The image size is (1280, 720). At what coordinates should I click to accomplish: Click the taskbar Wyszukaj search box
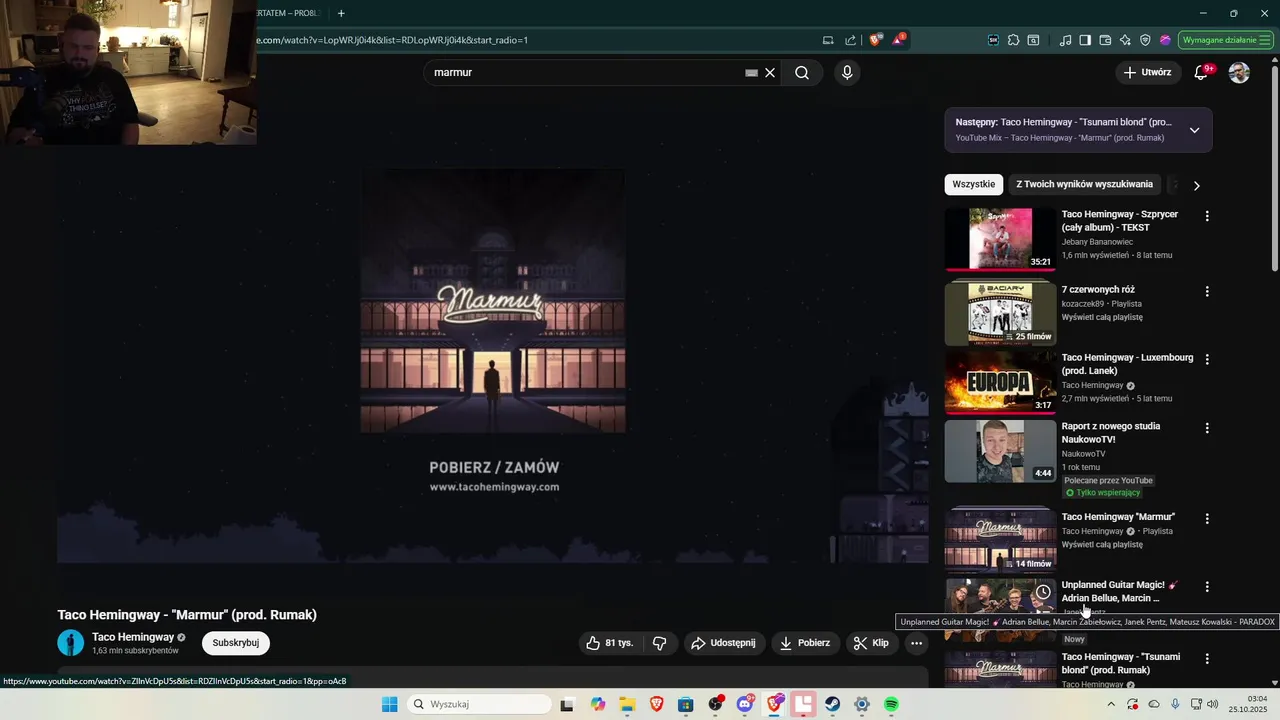[480, 704]
